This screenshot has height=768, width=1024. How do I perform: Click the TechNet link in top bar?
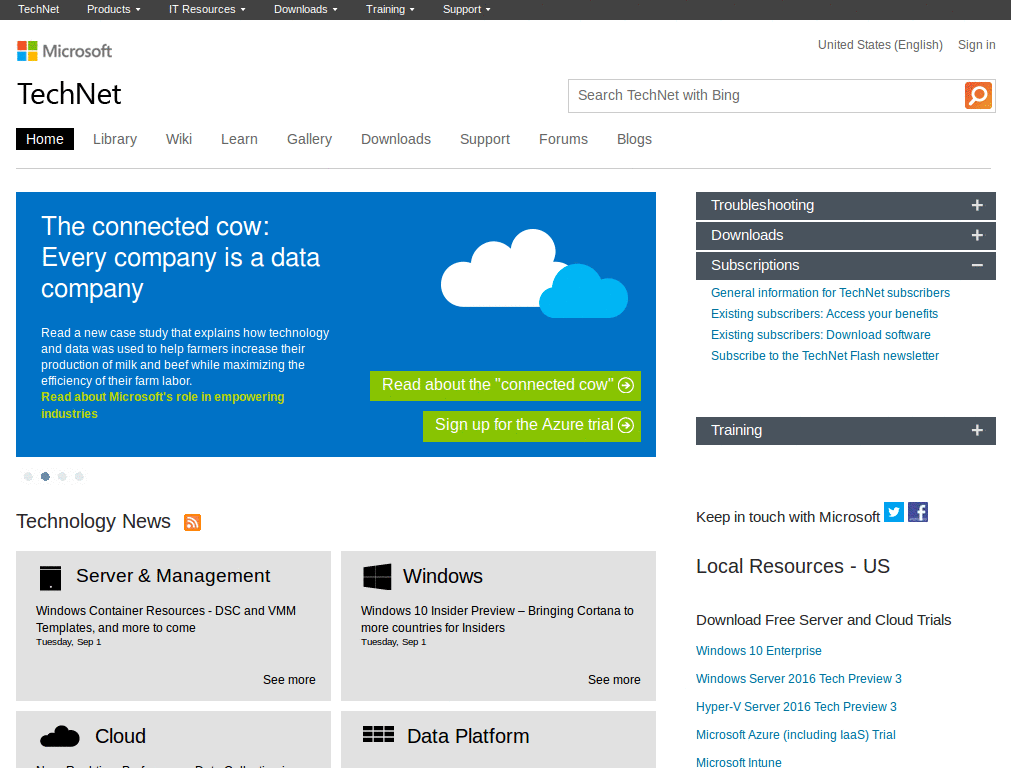click(x=39, y=9)
